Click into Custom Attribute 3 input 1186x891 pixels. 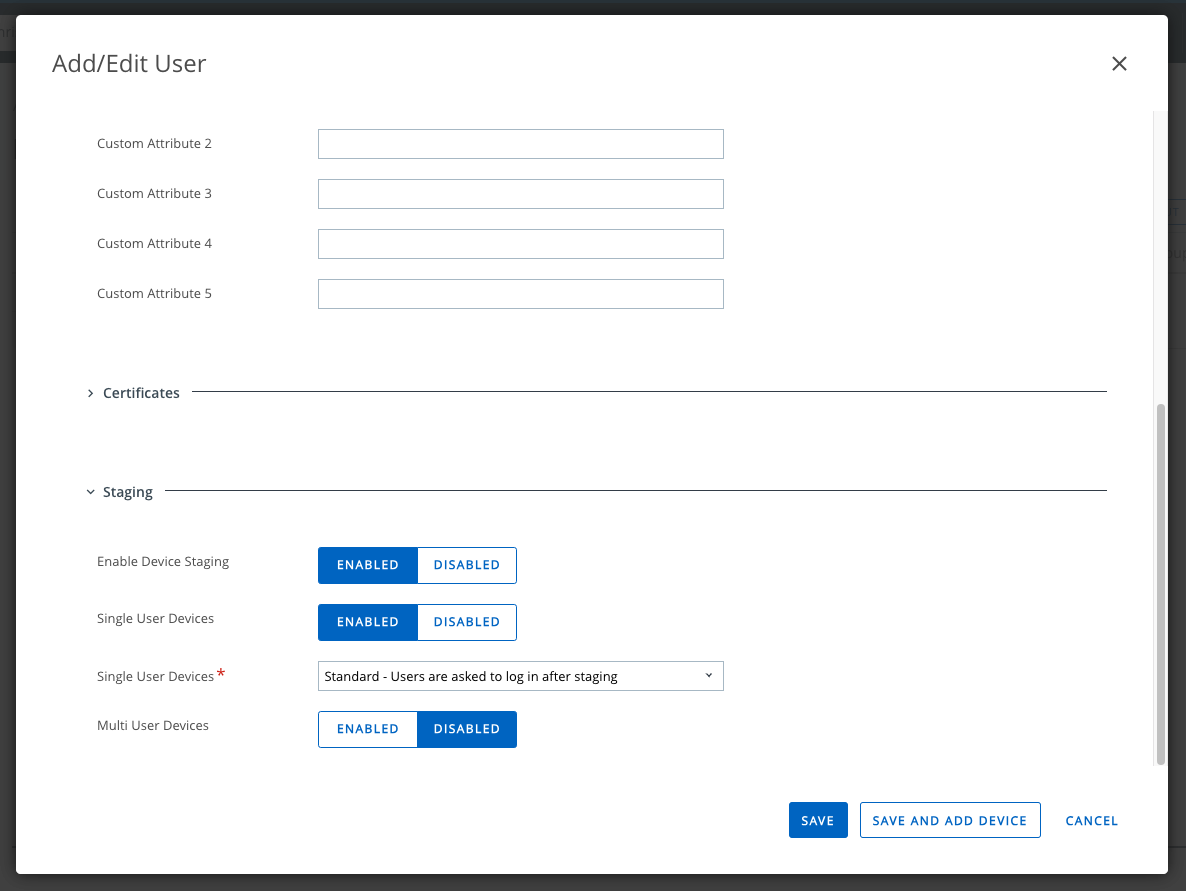tap(520, 194)
